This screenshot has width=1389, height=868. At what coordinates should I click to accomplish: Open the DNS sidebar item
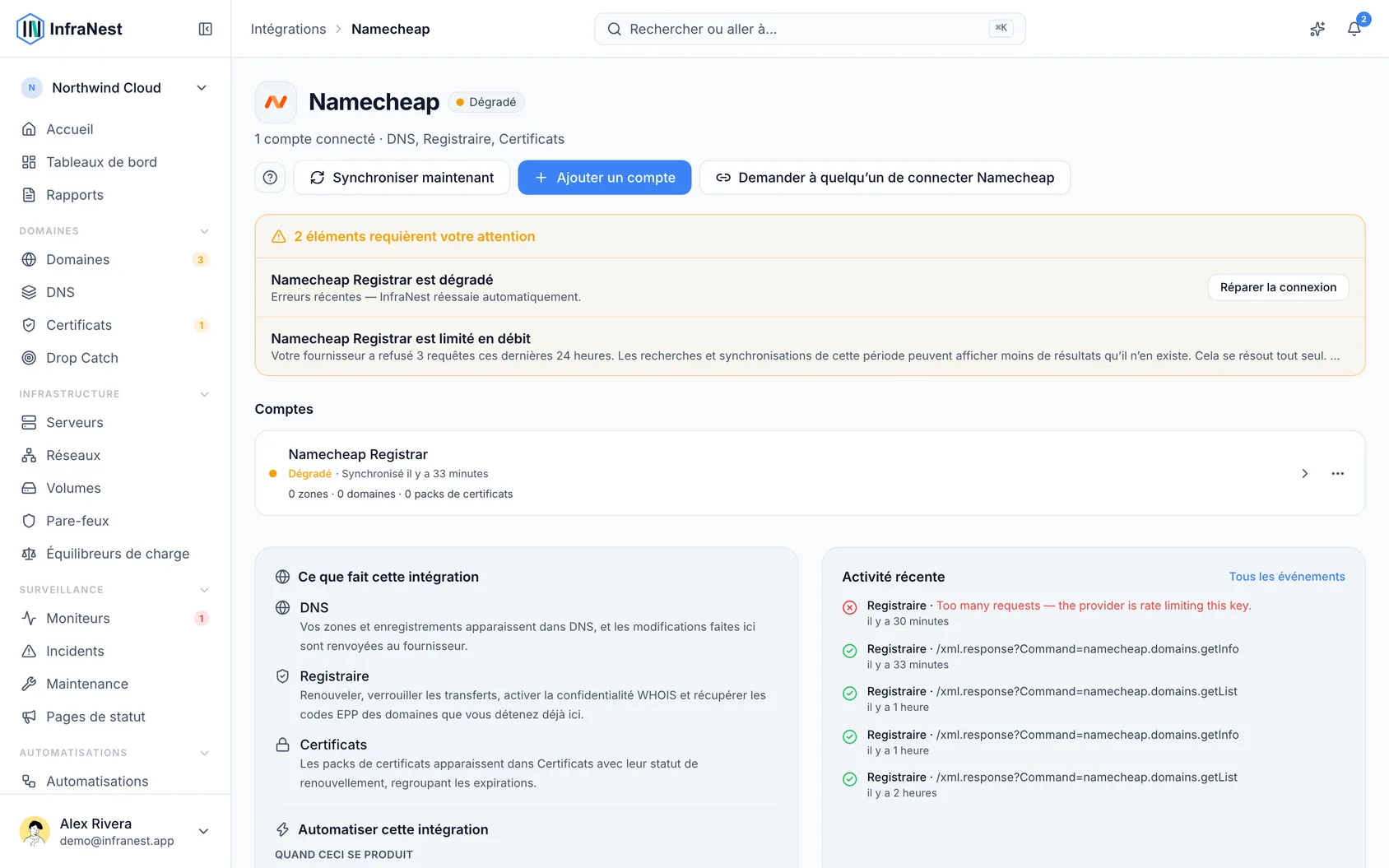(115, 292)
